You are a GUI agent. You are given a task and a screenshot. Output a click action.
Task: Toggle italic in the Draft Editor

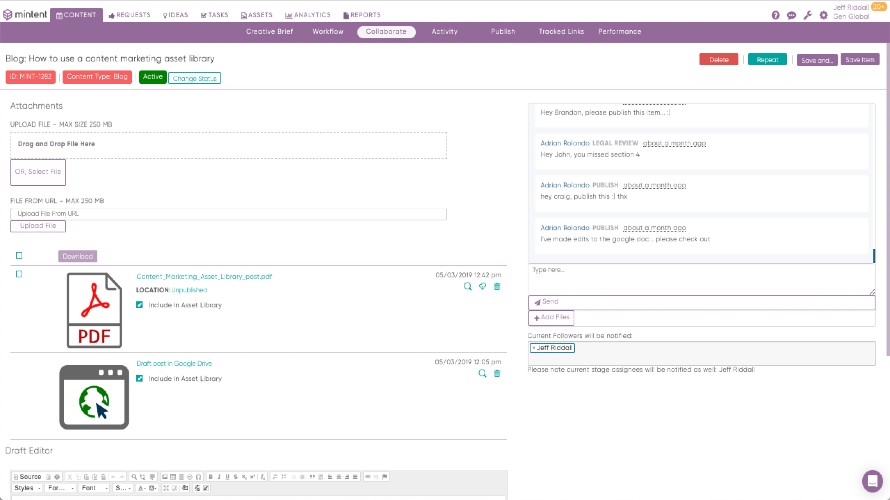(x=219, y=477)
